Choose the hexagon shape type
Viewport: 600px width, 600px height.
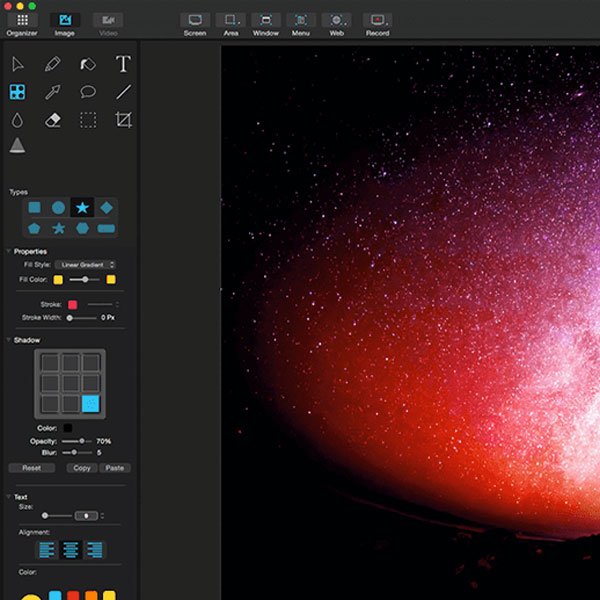[82, 228]
